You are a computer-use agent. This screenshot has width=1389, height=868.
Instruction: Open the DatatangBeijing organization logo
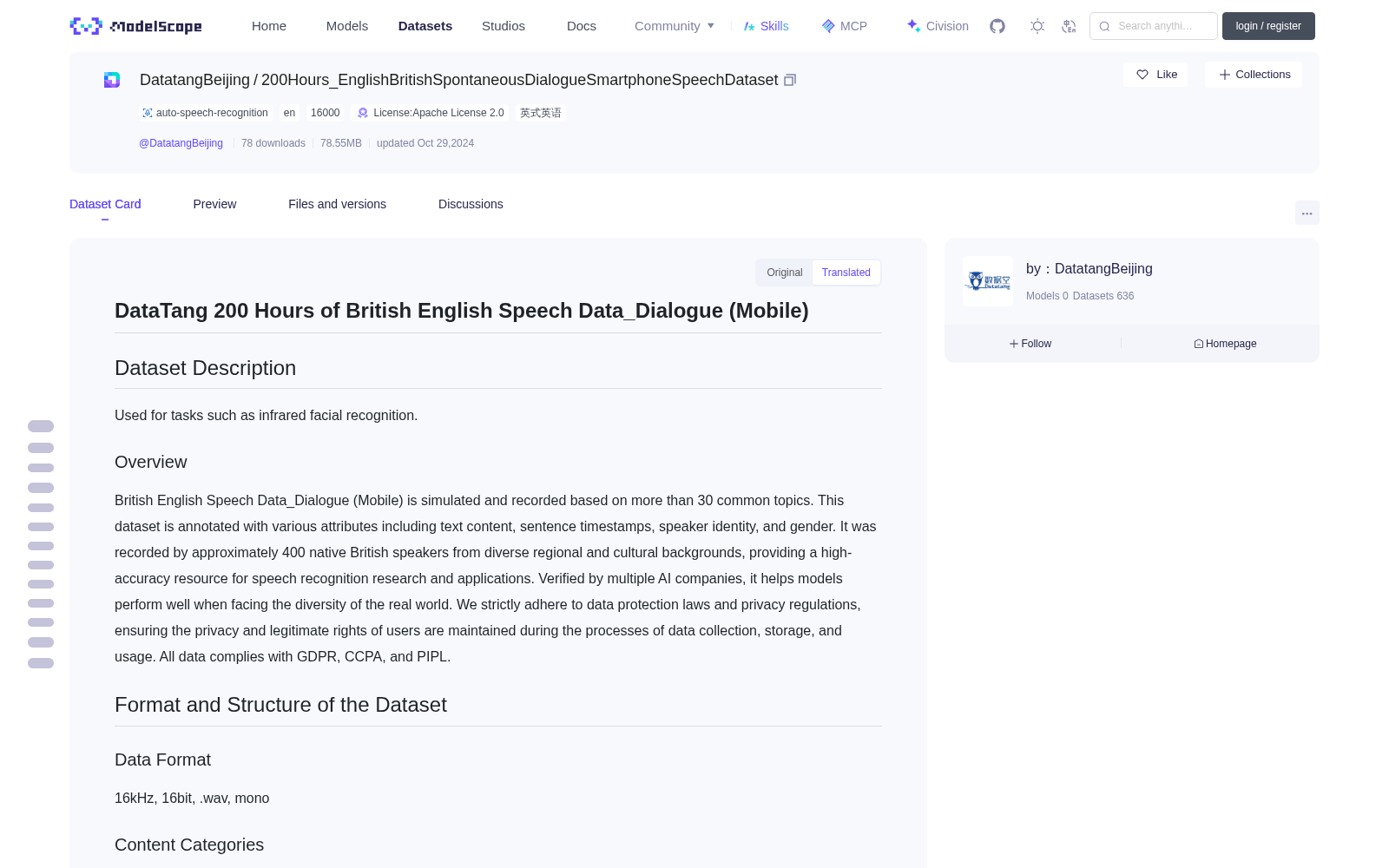(x=988, y=281)
